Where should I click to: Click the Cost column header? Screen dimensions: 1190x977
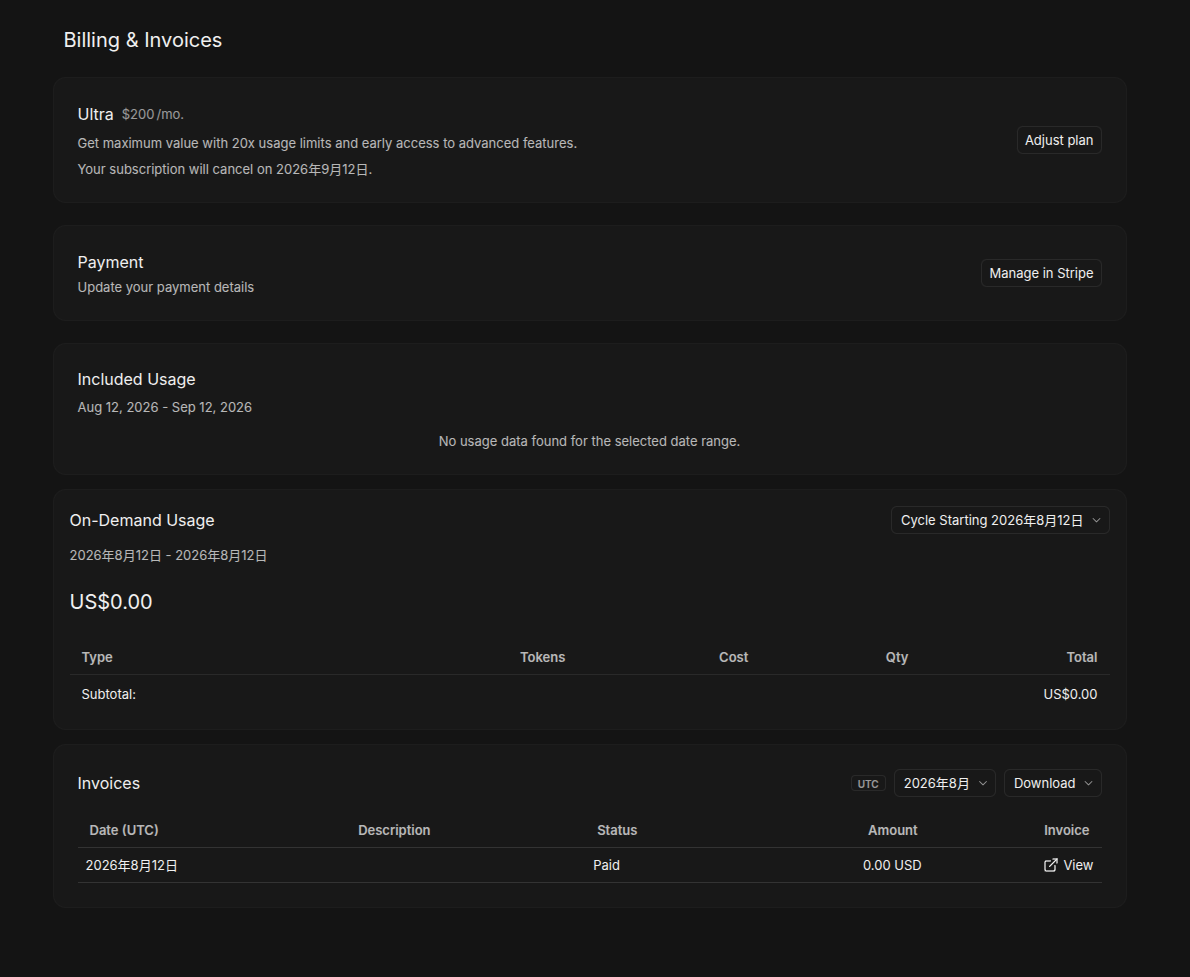(734, 657)
